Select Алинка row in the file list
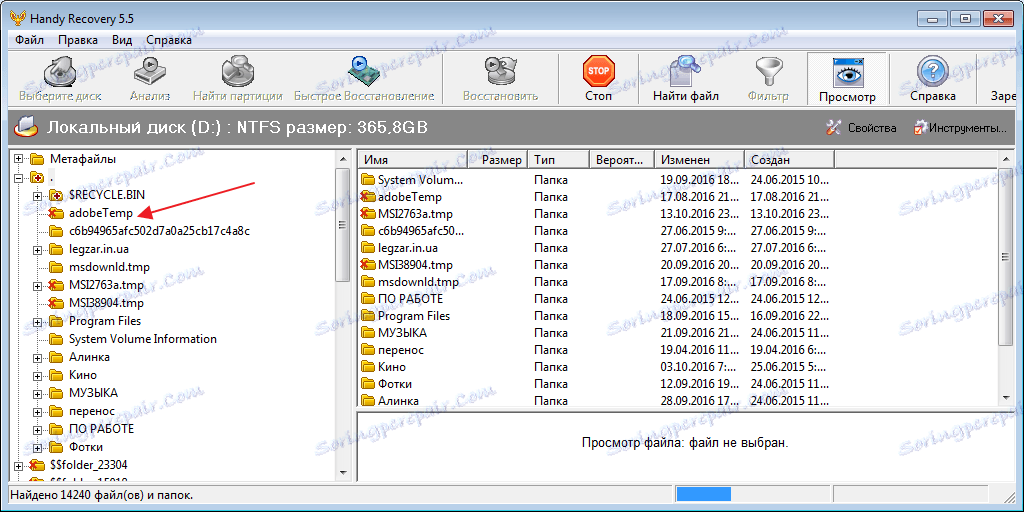Image resolution: width=1024 pixels, height=512 pixels. (x=678, y=400)
